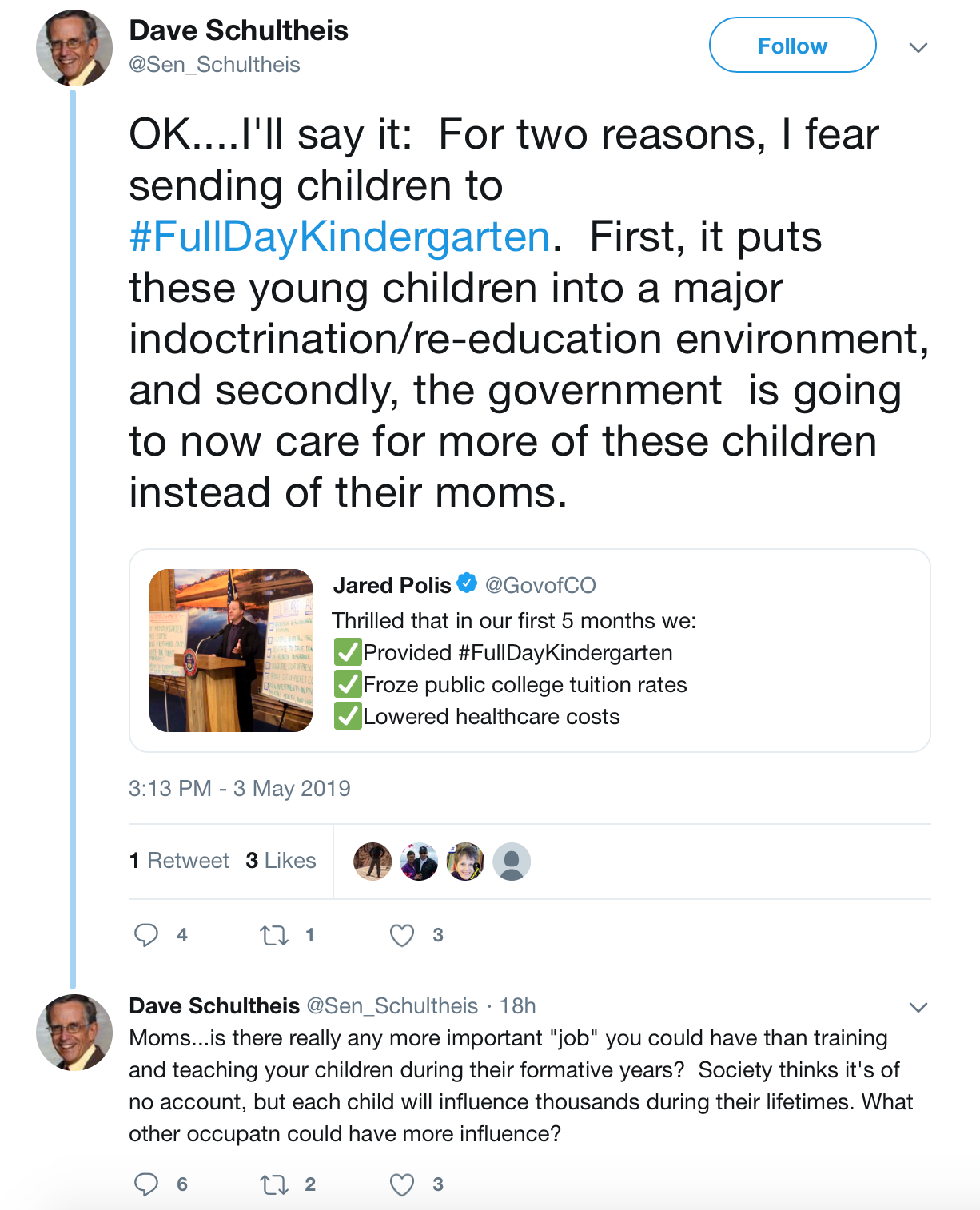980x1210 pixels.
Task: Expand the main tweet's chevron options menu
Action: coord(918,48)
